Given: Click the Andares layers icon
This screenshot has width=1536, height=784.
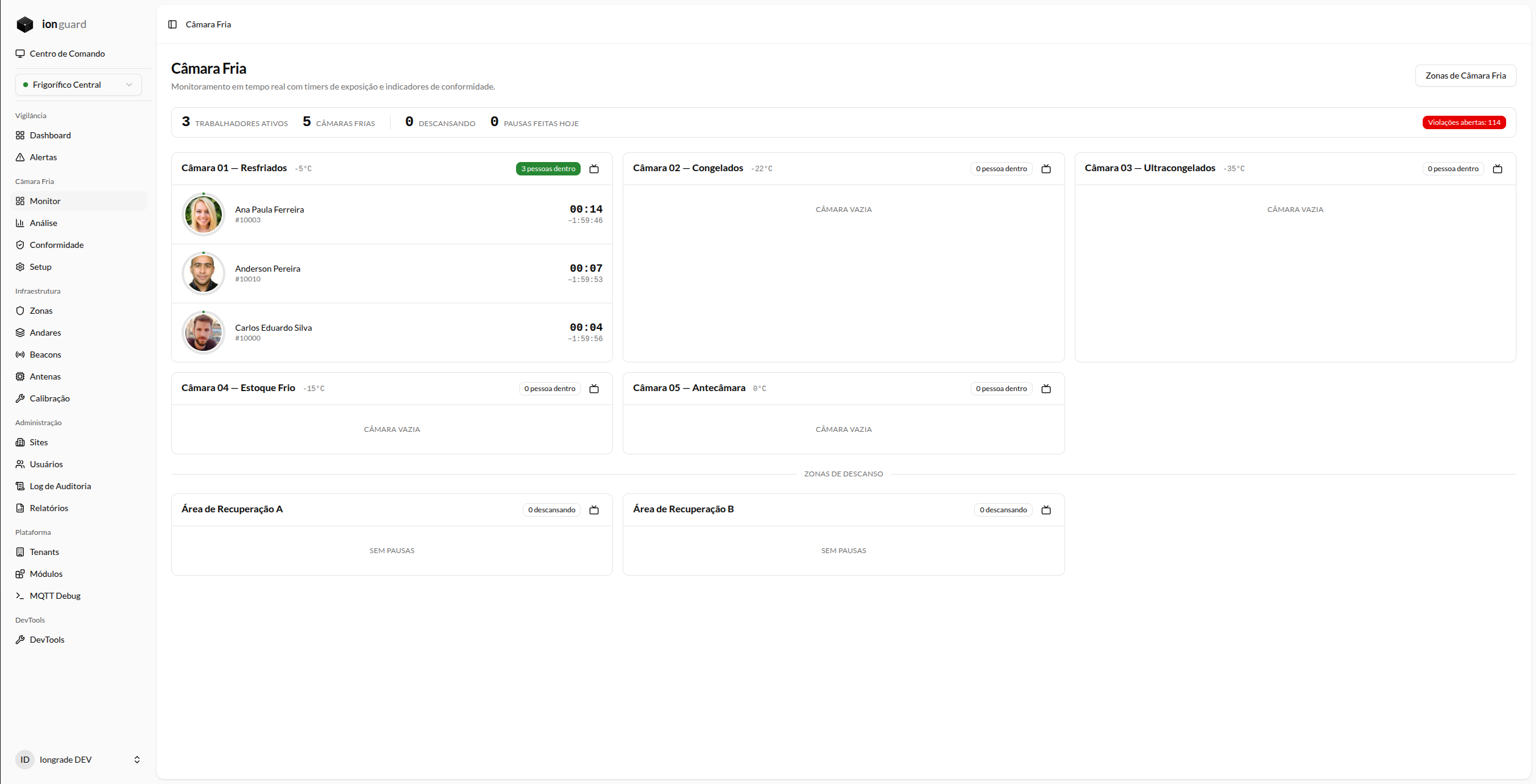Looking at the screenshot, I should click(x=20, y=333).
